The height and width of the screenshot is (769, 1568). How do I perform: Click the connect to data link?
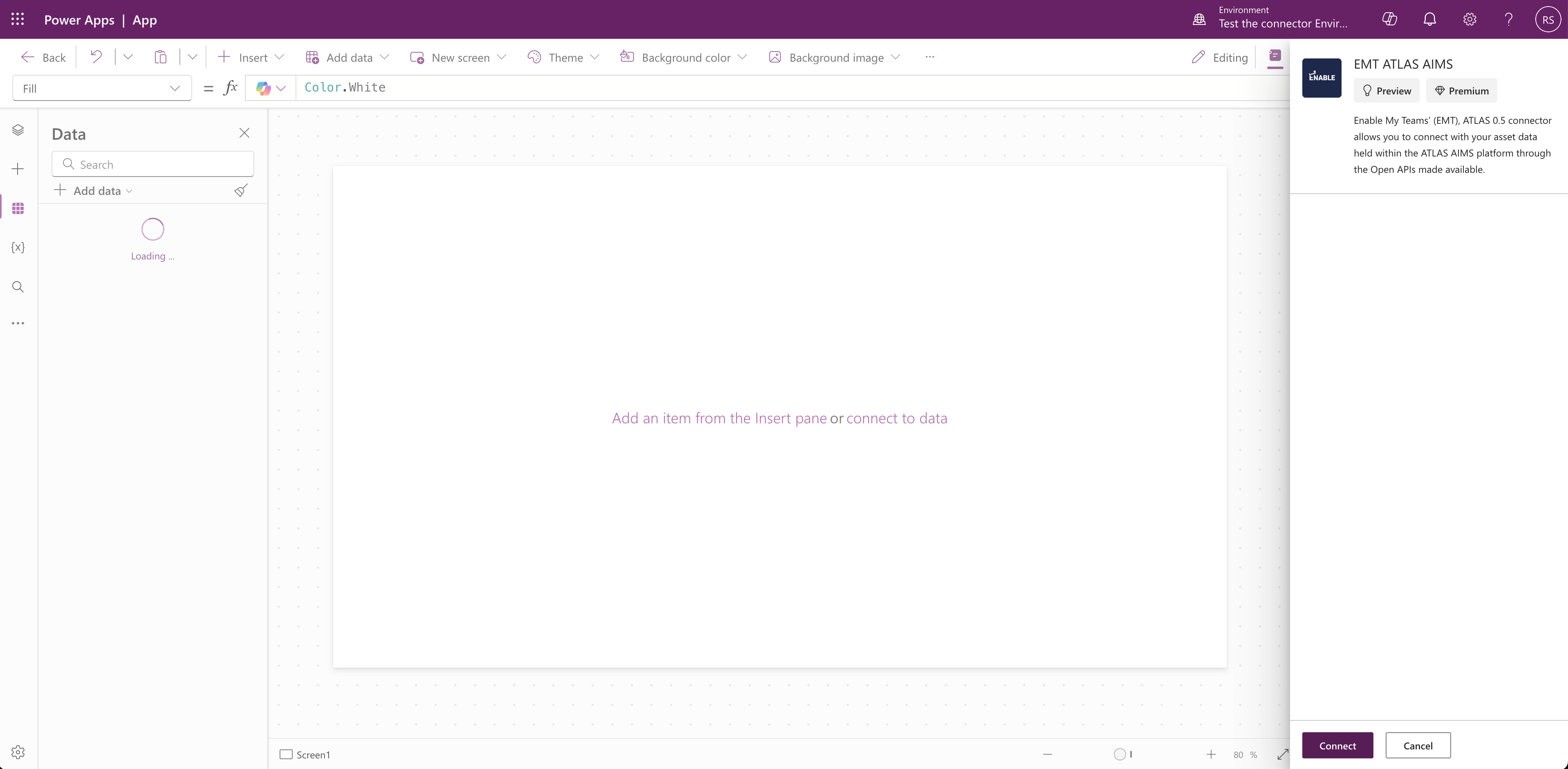tap(896, 418)
